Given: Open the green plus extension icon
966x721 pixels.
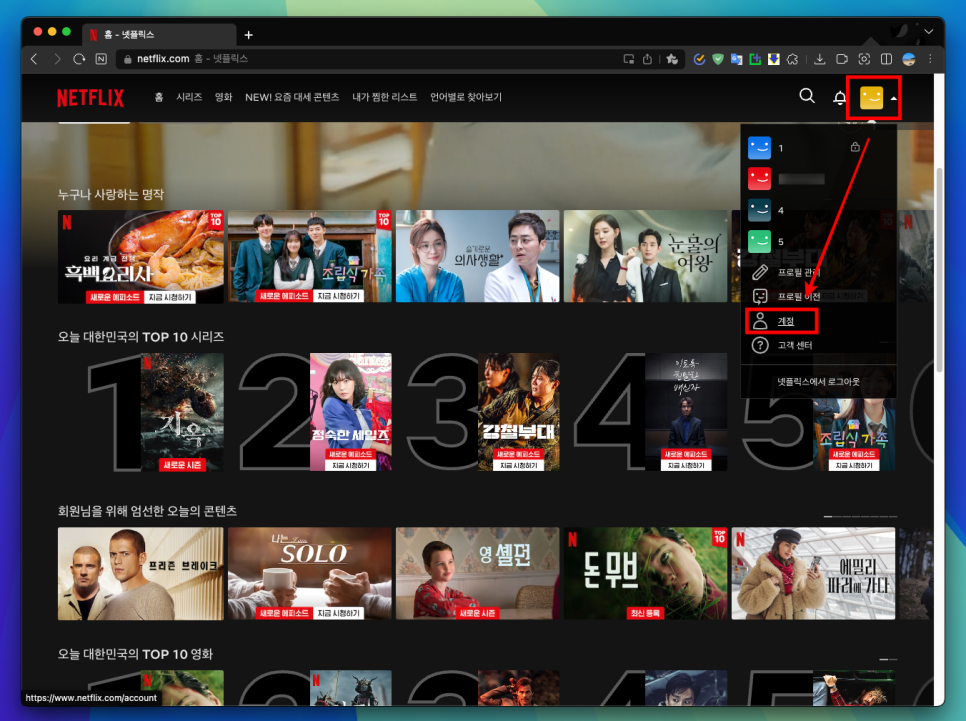Looking at the screenshot, I should click(755, 59).
